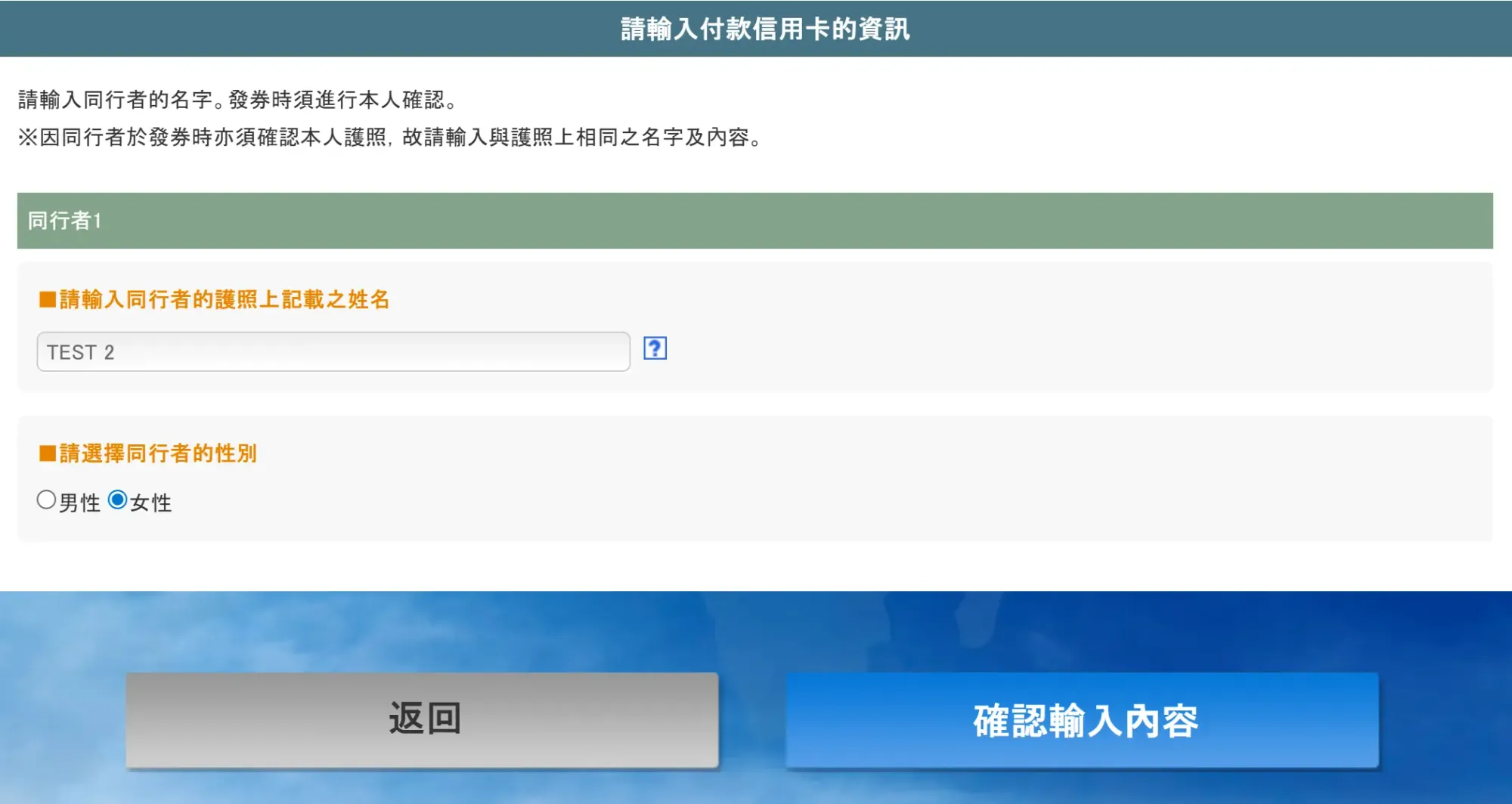Click the instruction line 請輸入同行者的名字
Viewport: 1512px width, 804px height.
(x=237, y=100)
